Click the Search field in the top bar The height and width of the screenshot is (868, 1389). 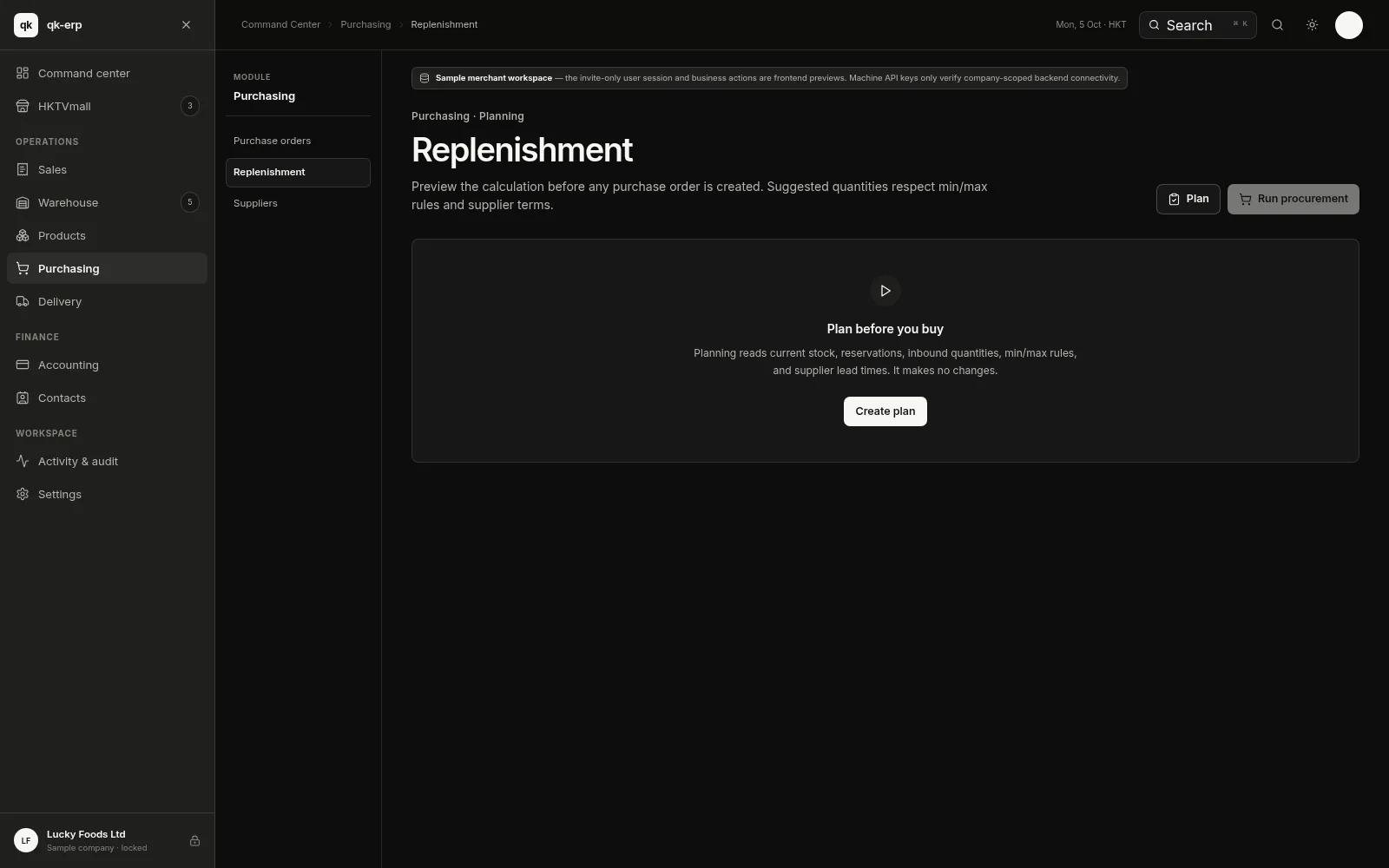1197,25
